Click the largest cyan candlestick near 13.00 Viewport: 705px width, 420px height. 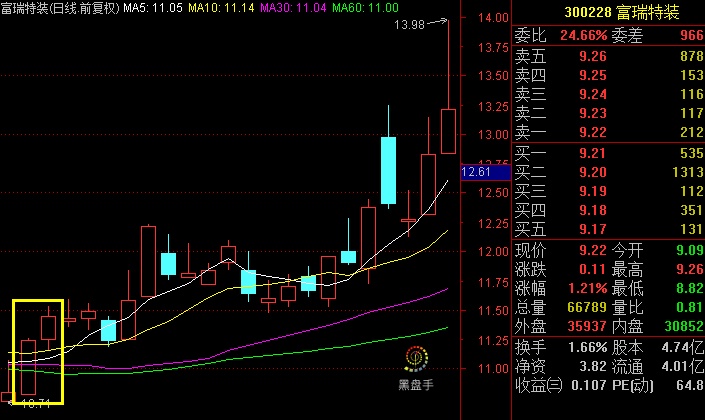[x=388, y=170]
